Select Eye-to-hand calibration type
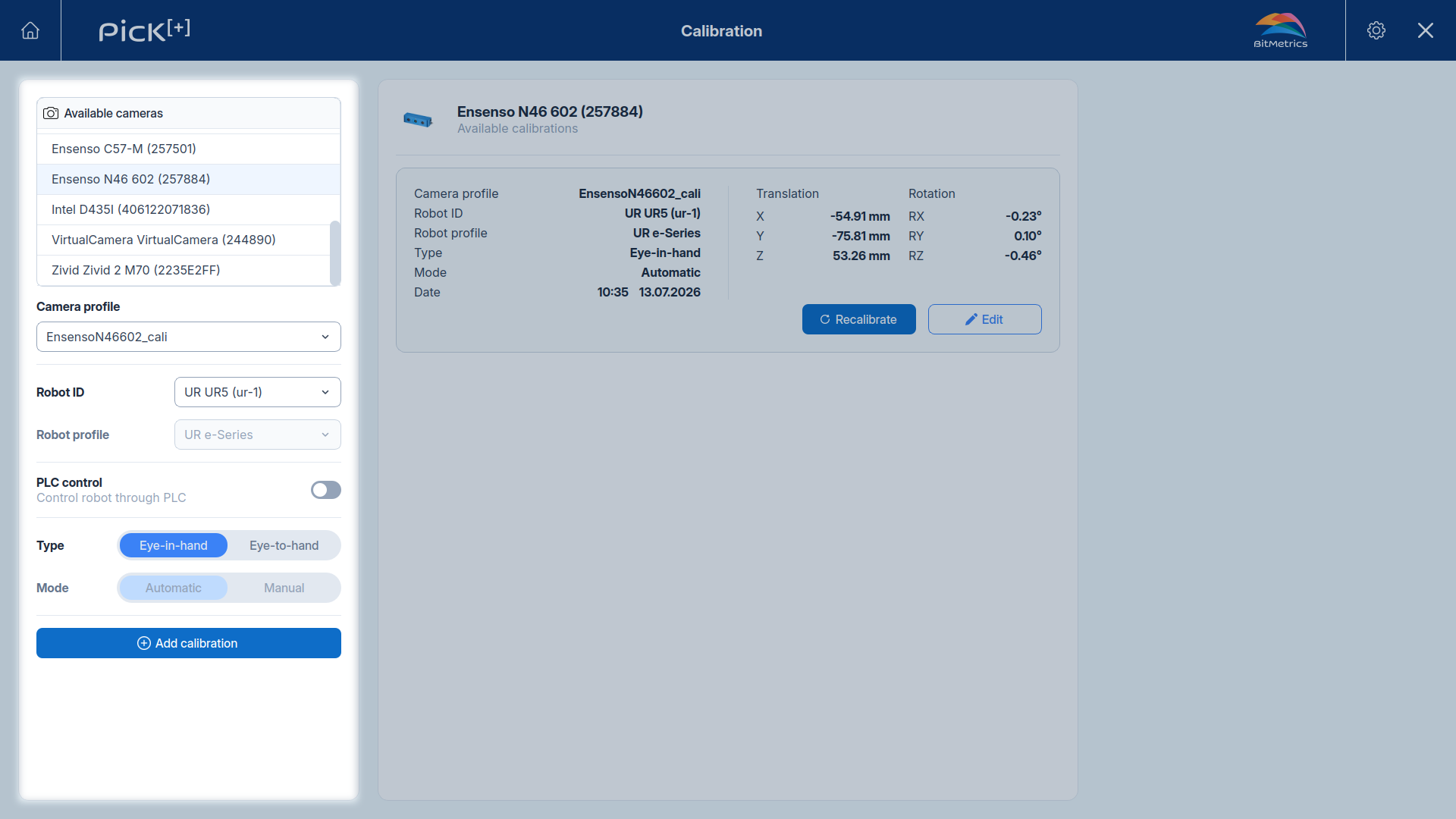The image size is (1456, 819). pyautogui.click(x=284, y=545)
